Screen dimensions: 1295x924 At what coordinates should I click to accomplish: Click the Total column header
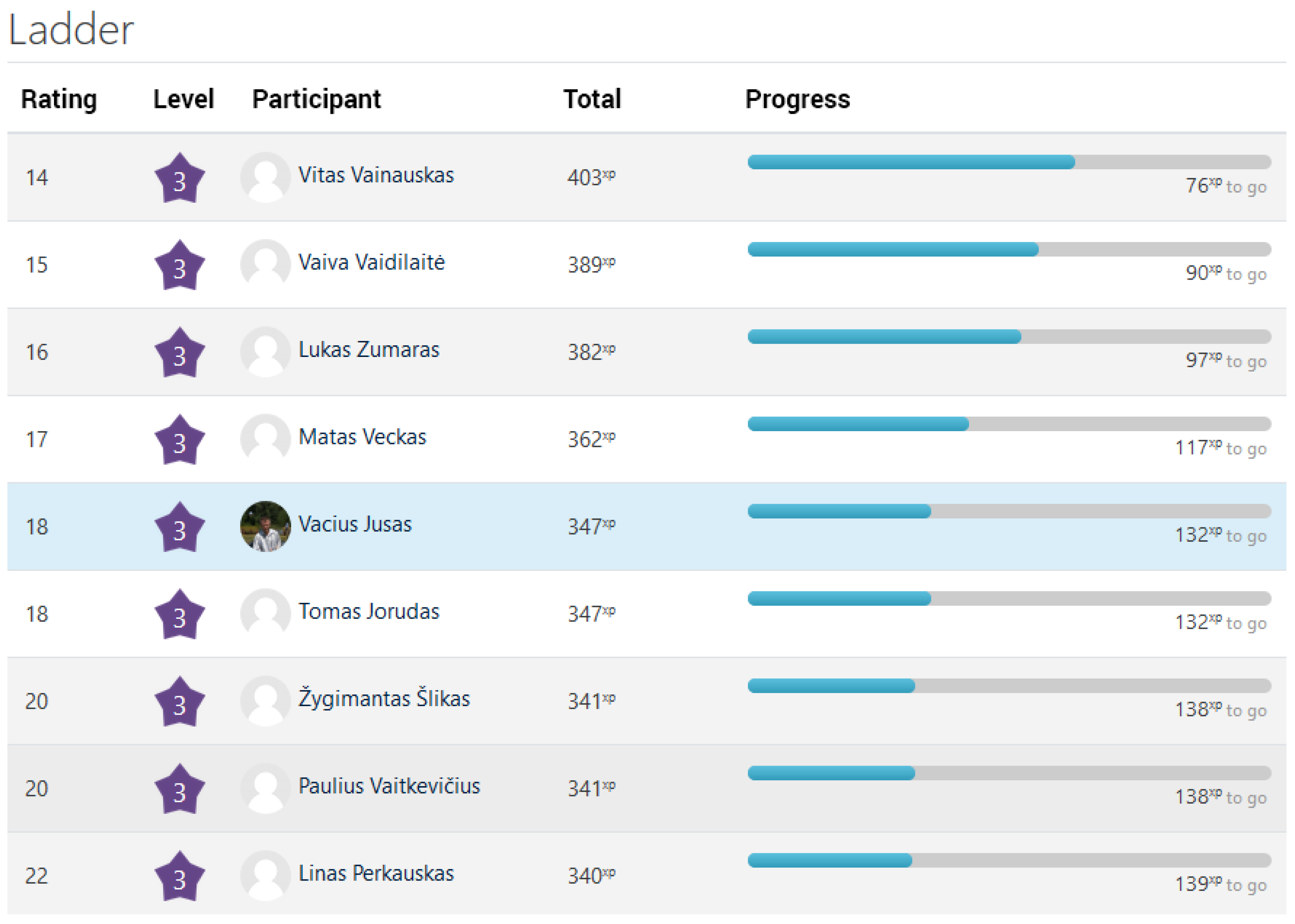pyautogui.click(x=592, y=99)
